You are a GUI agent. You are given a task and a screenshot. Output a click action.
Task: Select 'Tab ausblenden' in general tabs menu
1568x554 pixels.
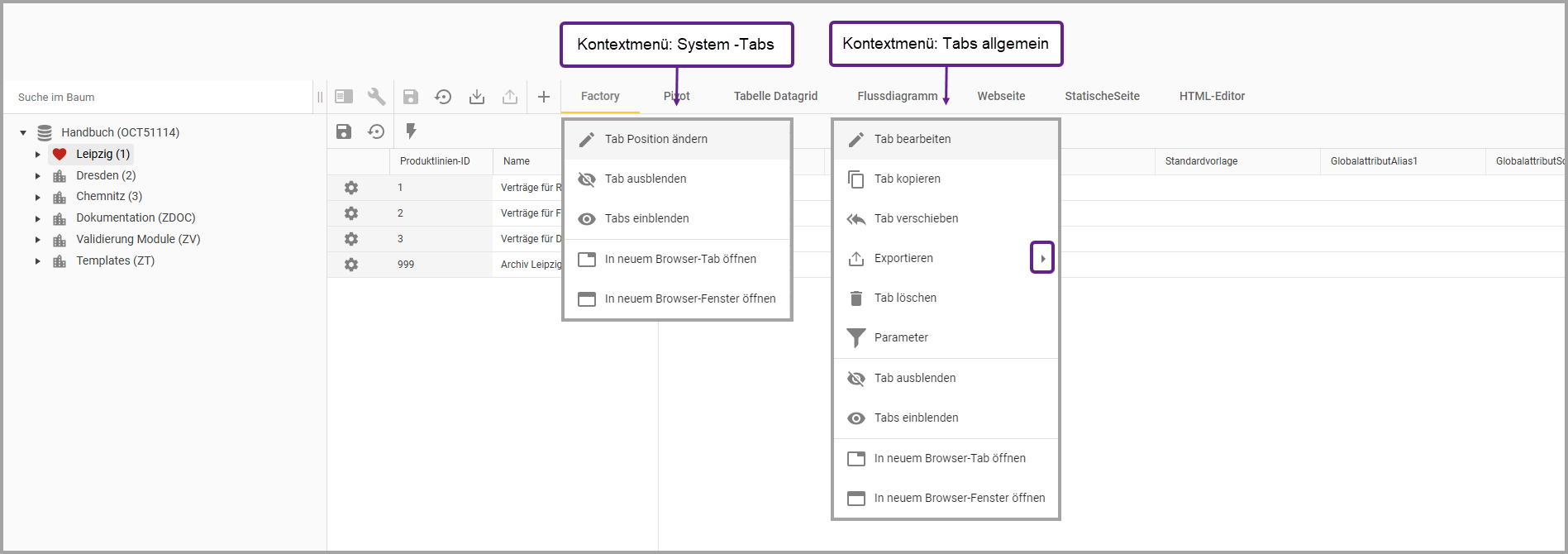[914, 378]
